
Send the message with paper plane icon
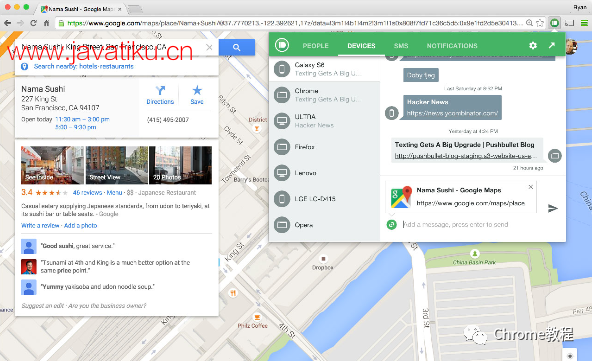[x=553, y=208]
